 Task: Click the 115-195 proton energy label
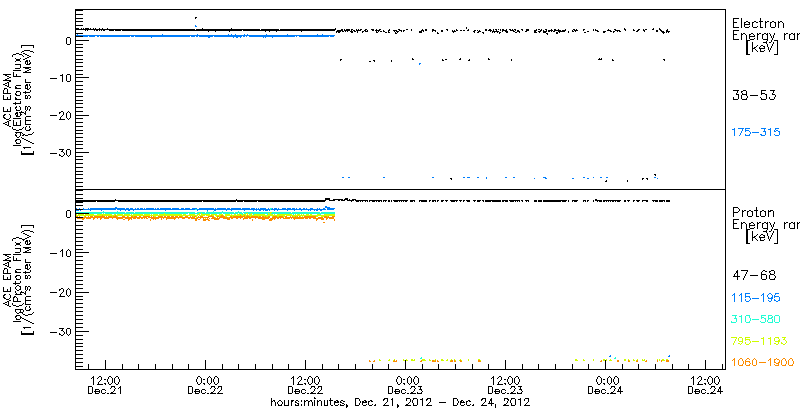[756, 298]
